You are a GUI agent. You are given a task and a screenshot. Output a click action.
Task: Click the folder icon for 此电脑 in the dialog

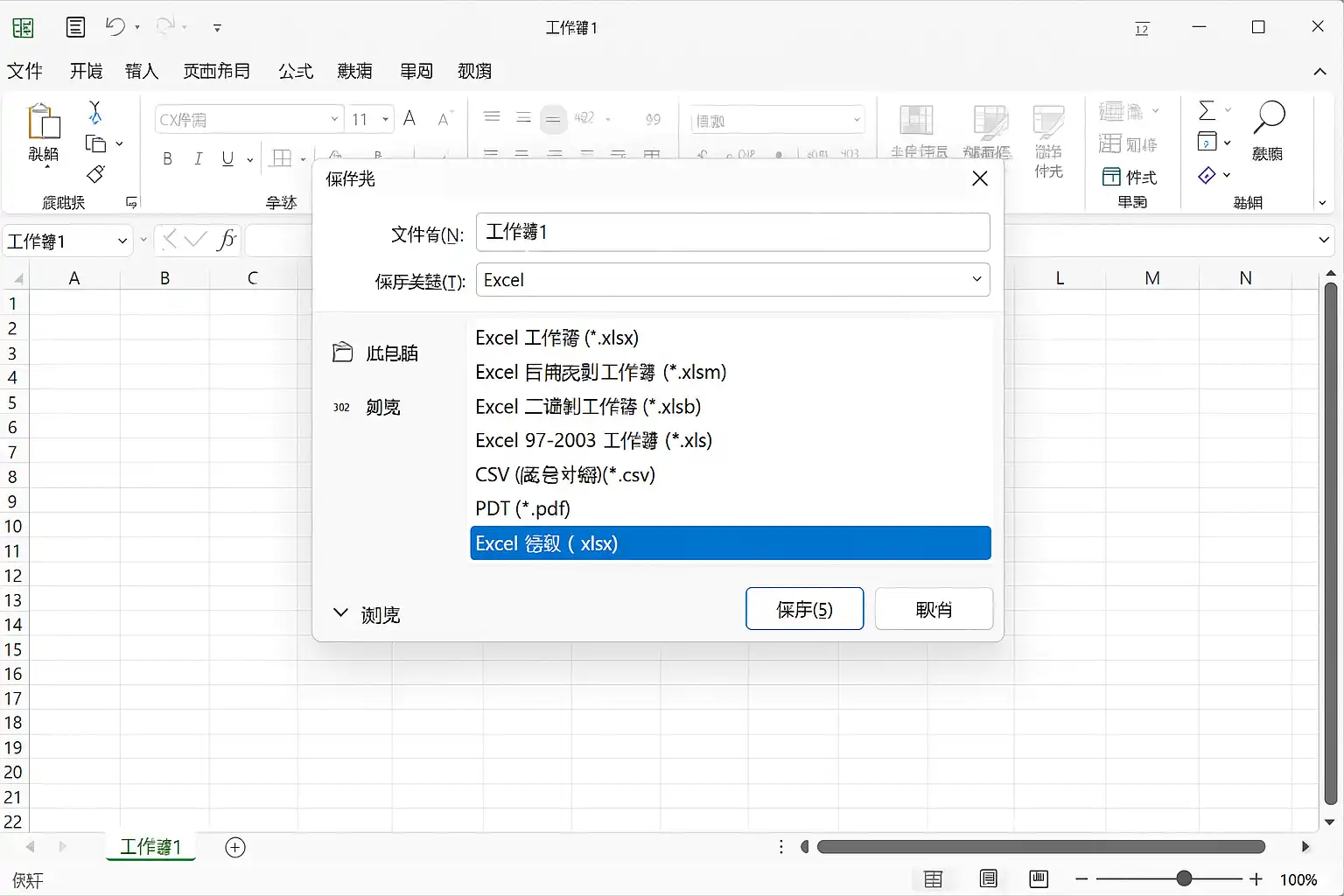(342, 353)
